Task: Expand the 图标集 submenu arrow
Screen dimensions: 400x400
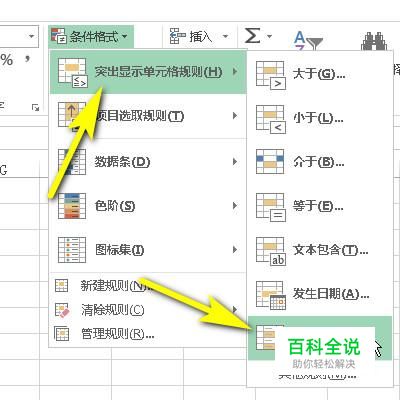Action: click(235, 250)
